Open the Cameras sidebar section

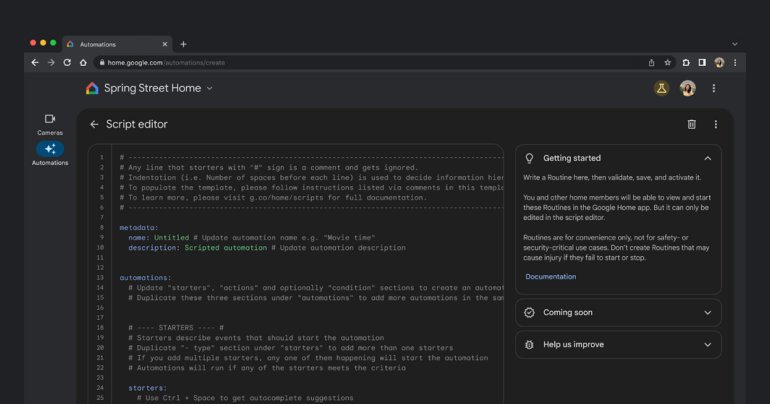coord(49,120)
